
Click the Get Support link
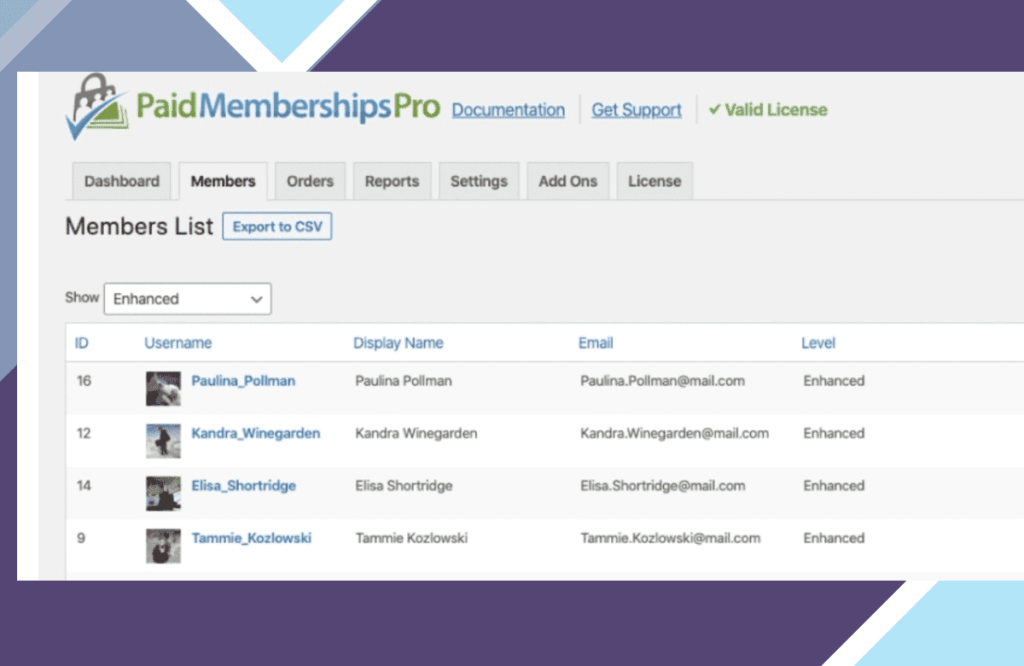636,110
